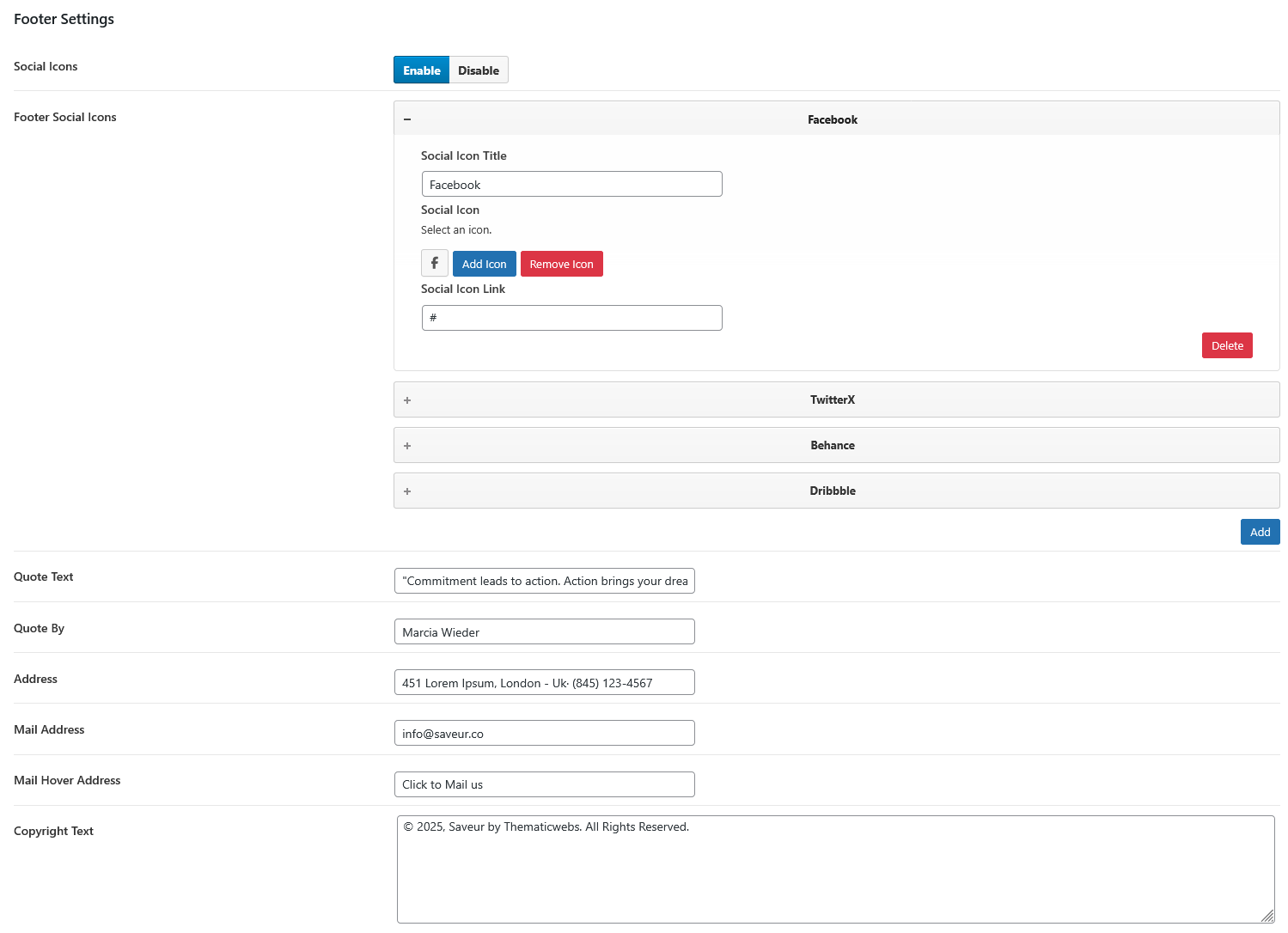This screenshot has height=933, width=1288.
Task: Grab the Copyright Text resize handle
Action: (x=1267, y=916)
